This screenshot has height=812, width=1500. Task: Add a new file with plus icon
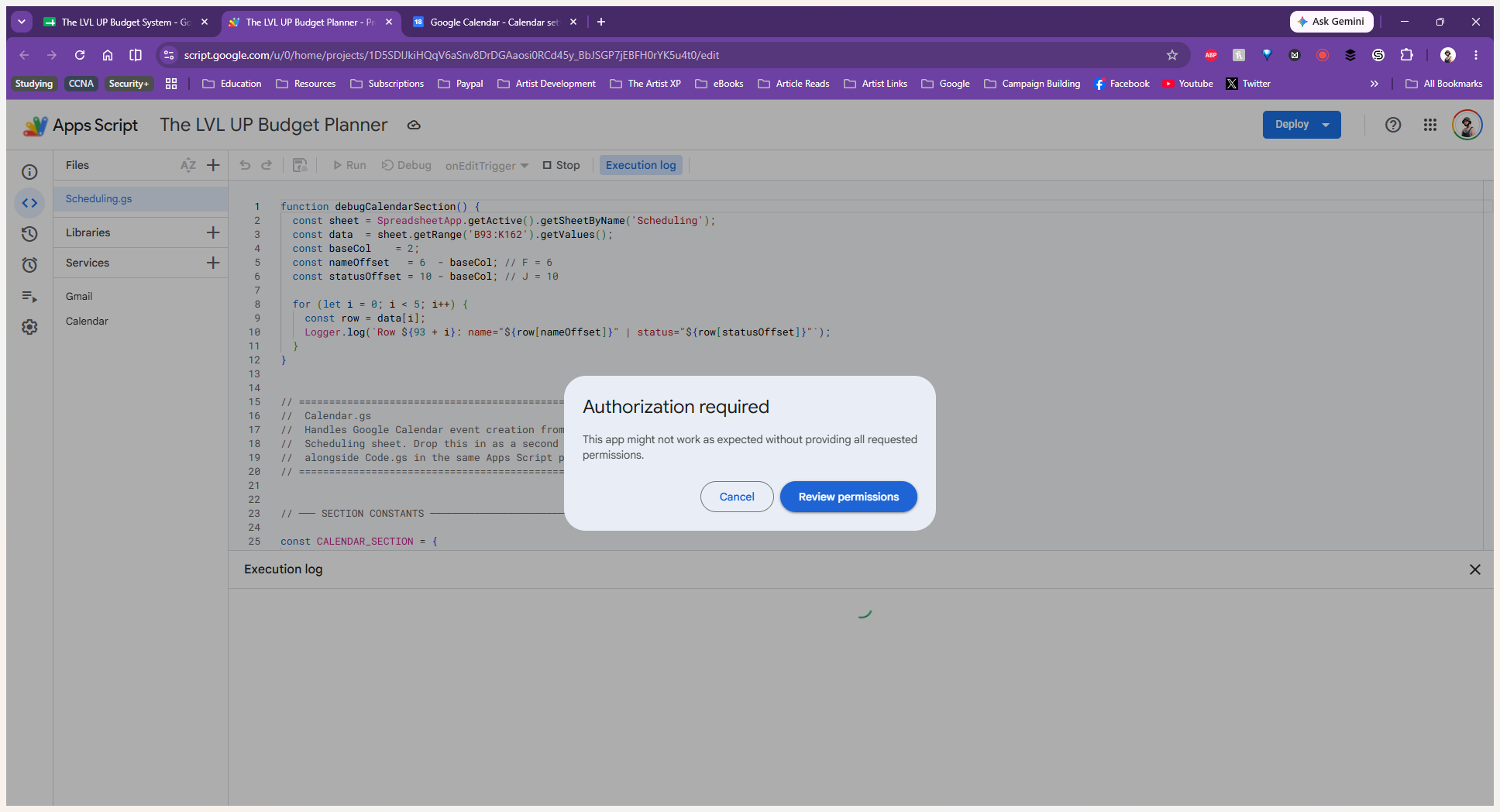tap(213, 165)
